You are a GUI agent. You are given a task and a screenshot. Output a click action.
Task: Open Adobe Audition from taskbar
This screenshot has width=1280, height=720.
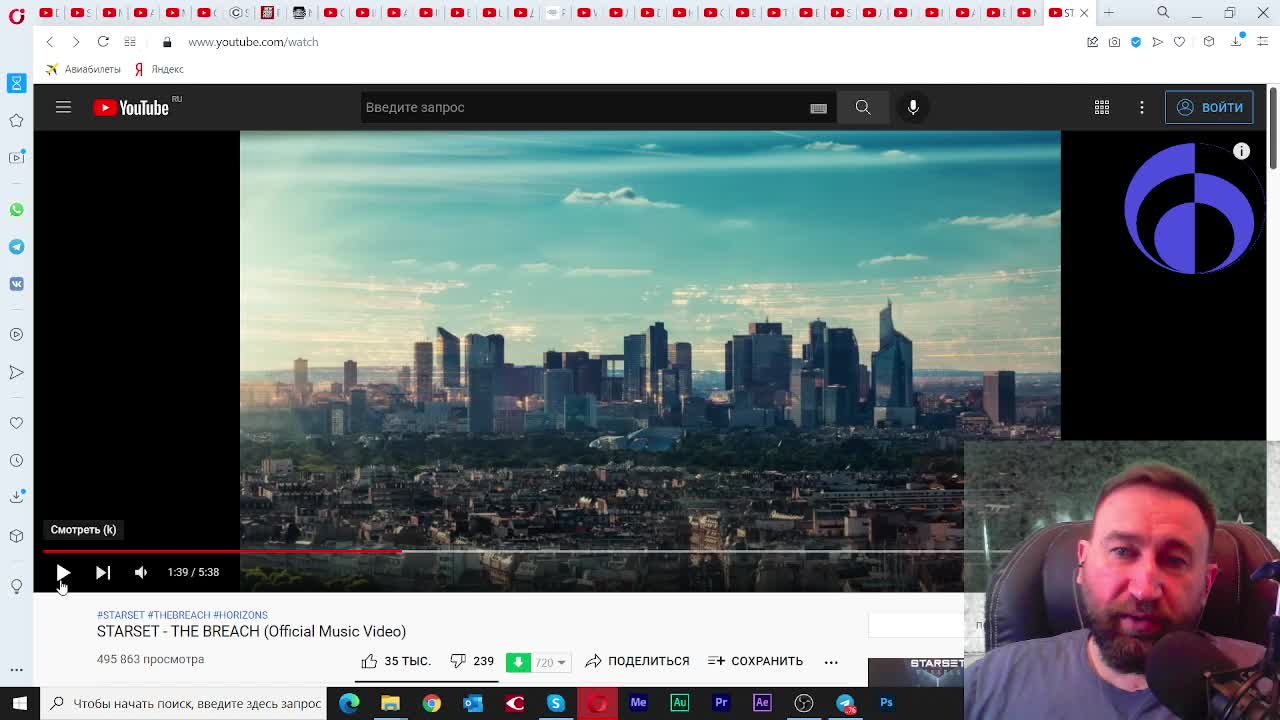click(679, 703)
